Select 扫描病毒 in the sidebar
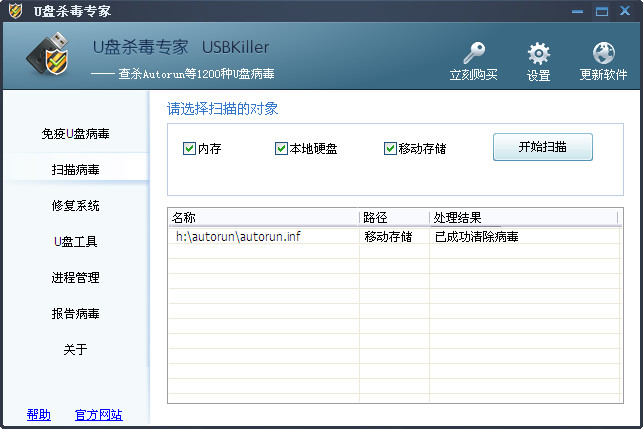This screenshot has width=643, height=429. point(75,169)
